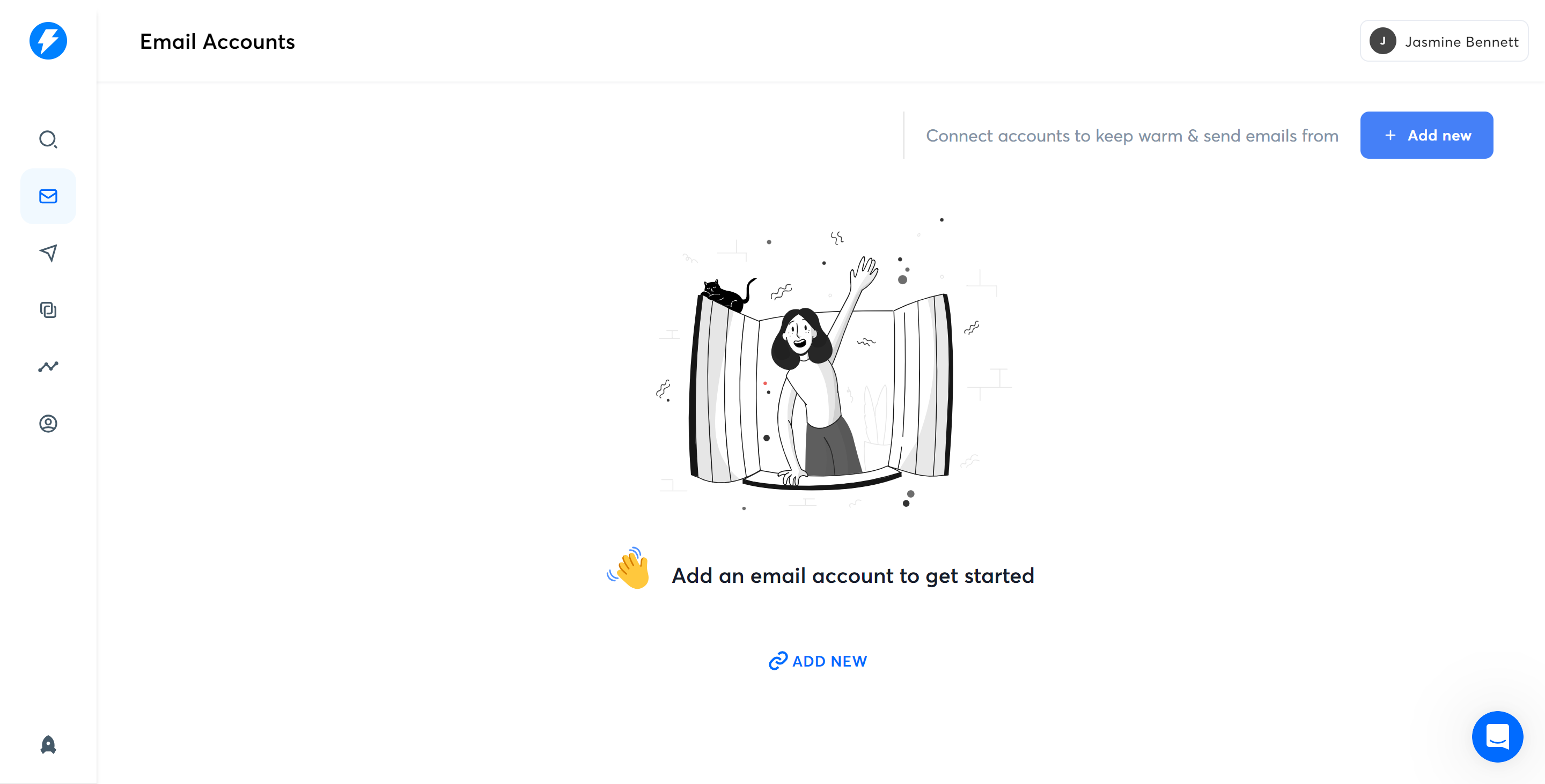Select the Email Accounts sidebar icon
The width and height of the screenshot is (1545, 784).
(48, 195)
